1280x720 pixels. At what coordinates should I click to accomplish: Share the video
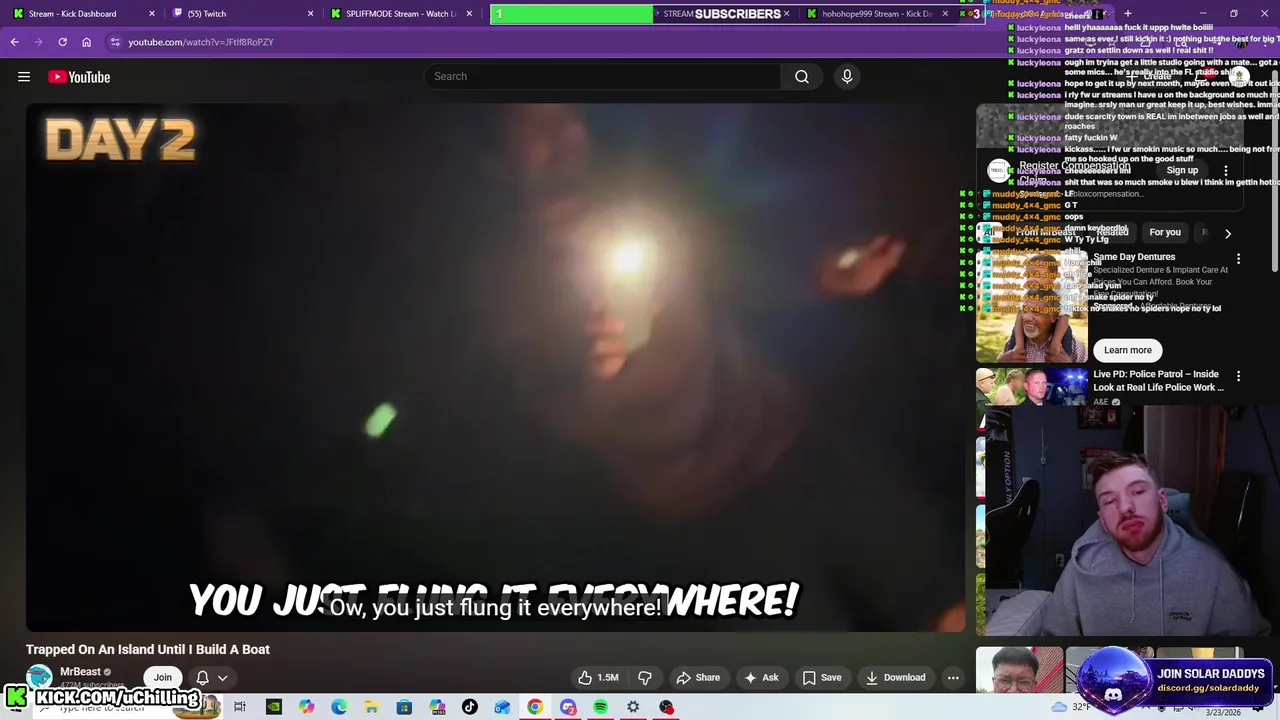[698, 677]
